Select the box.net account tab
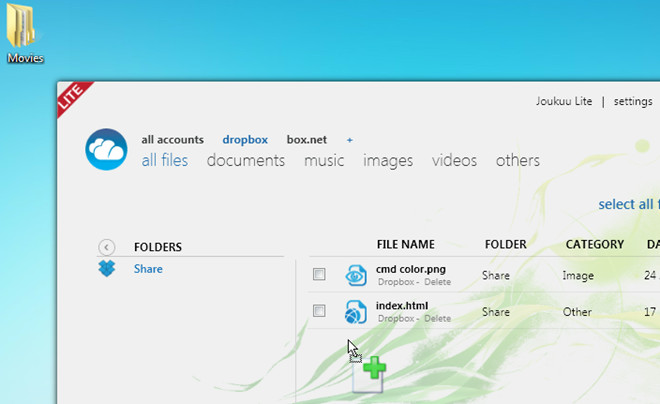Screen dimensions: 660x404 (306, 140)
